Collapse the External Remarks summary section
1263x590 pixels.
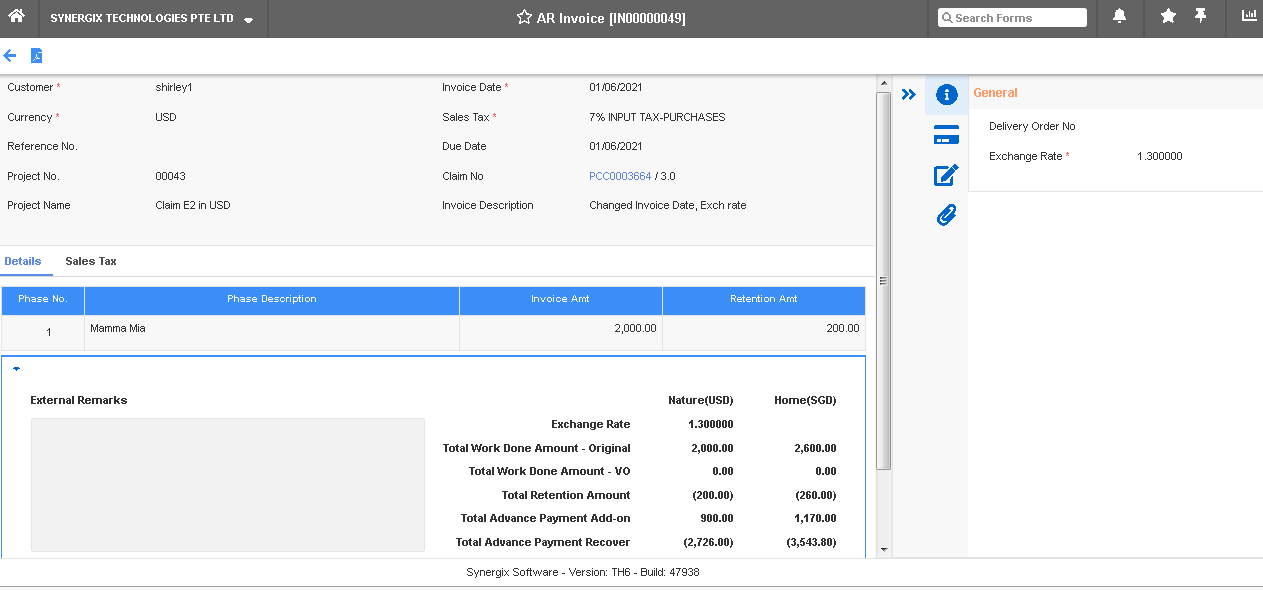(16, 368)
